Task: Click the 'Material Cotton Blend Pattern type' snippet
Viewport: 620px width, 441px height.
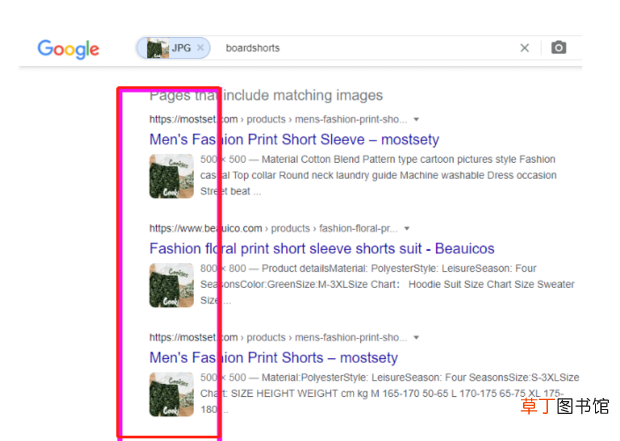Action: click(x=378, y=175)
